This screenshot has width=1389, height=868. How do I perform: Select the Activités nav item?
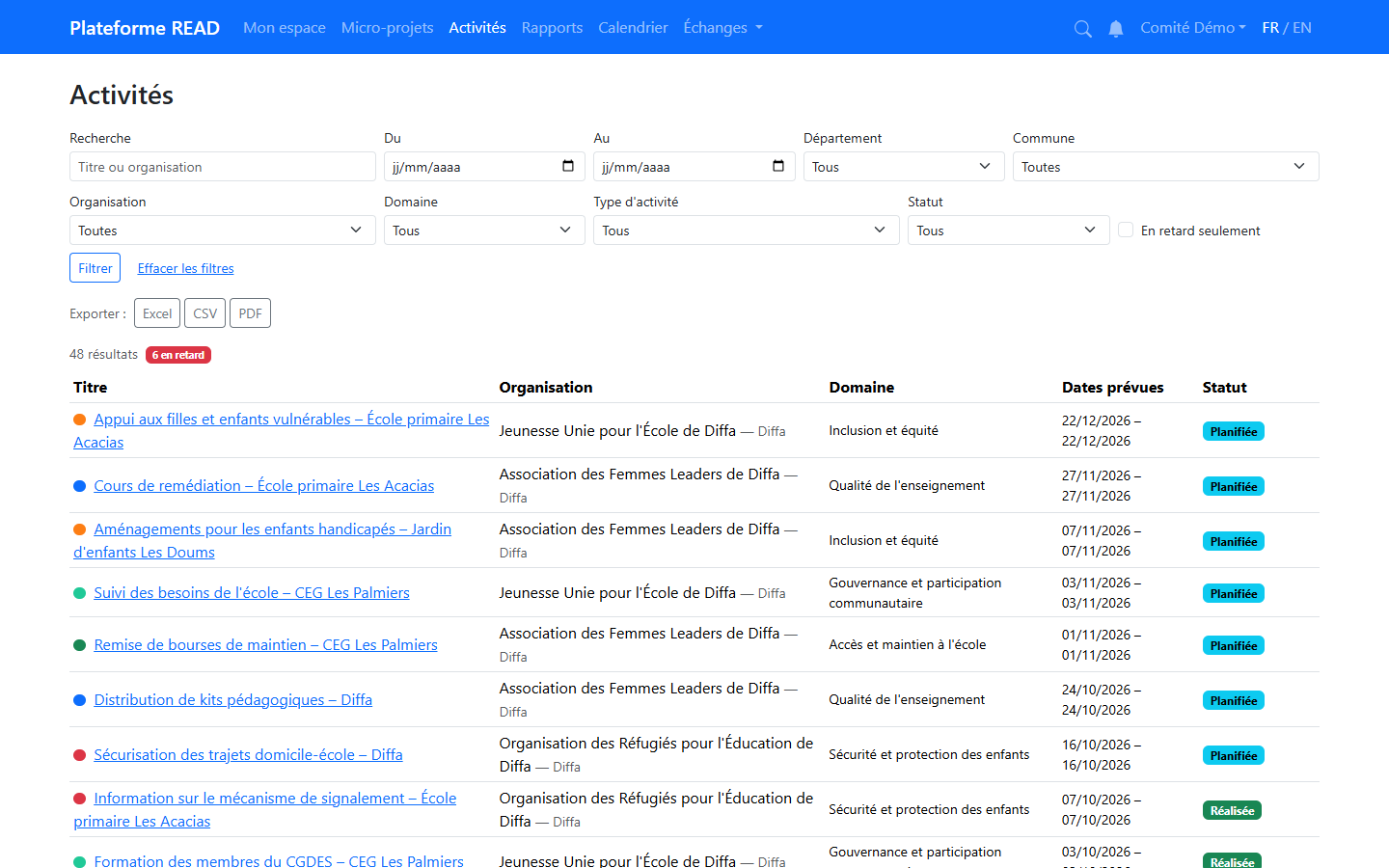[x=477, y=28]
